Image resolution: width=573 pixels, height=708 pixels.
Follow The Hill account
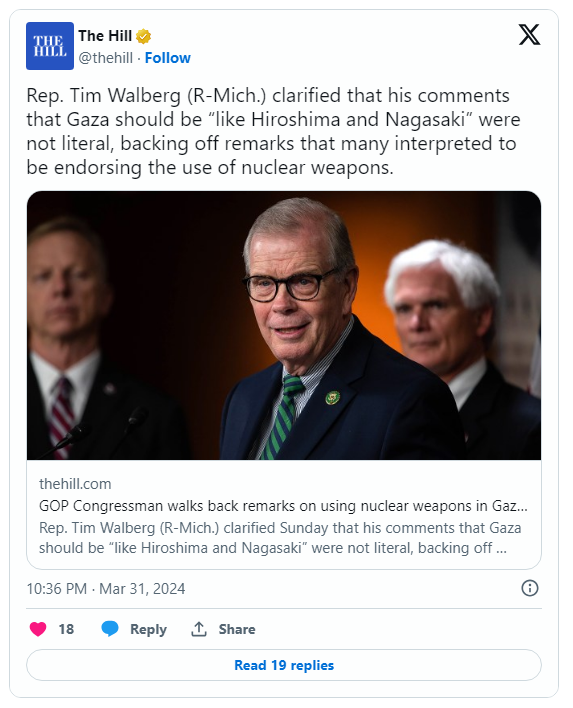click(168, 58)
